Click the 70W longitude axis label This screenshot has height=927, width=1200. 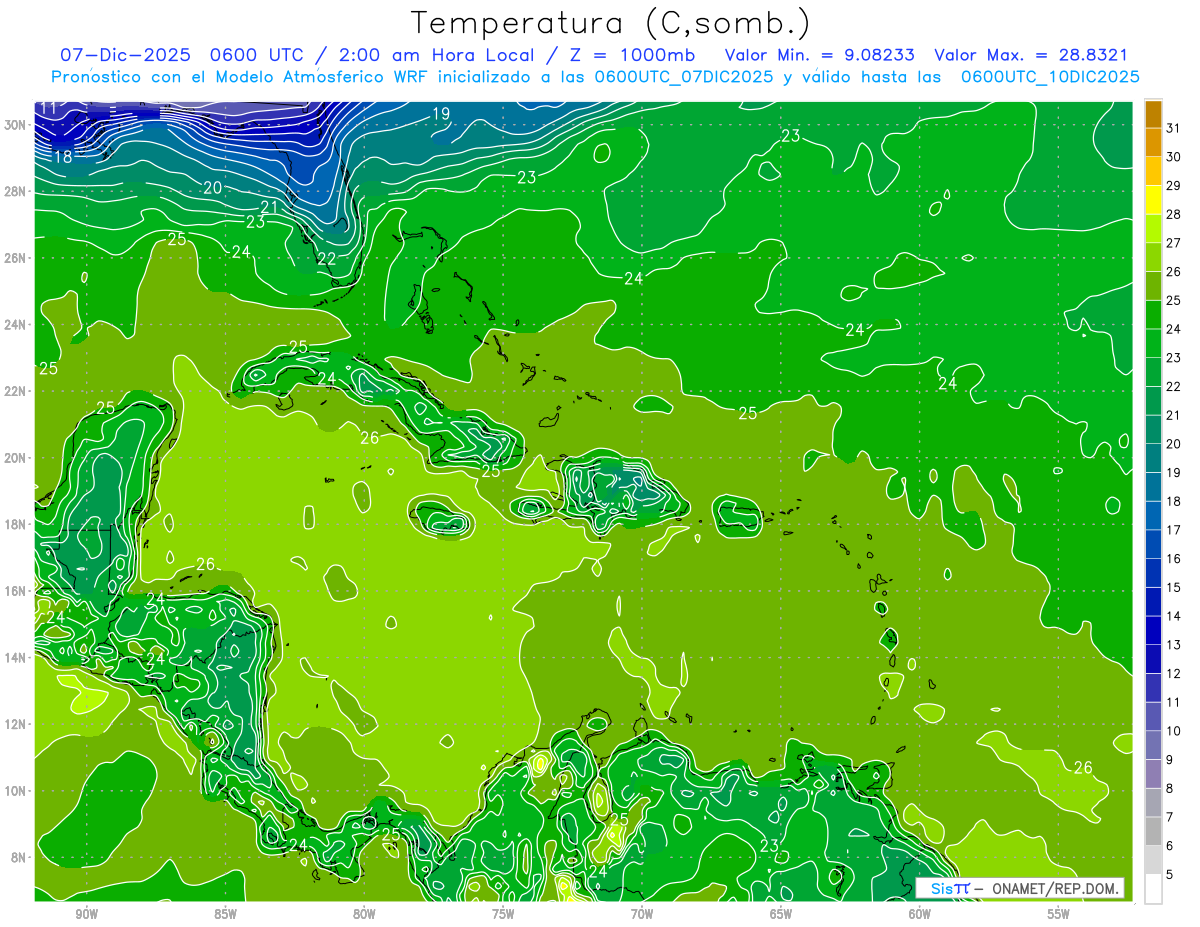point(642,914)
